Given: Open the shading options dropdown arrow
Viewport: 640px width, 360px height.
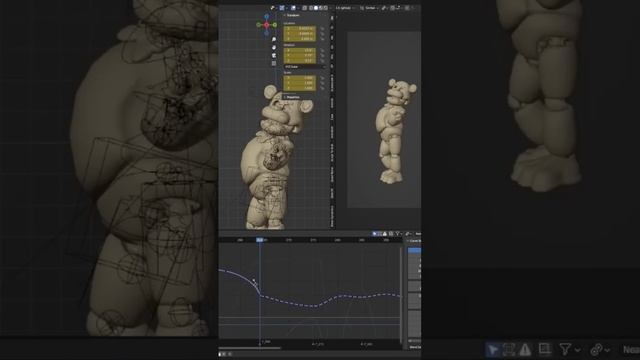Looking at the screenshot, I should click(330, 8).
